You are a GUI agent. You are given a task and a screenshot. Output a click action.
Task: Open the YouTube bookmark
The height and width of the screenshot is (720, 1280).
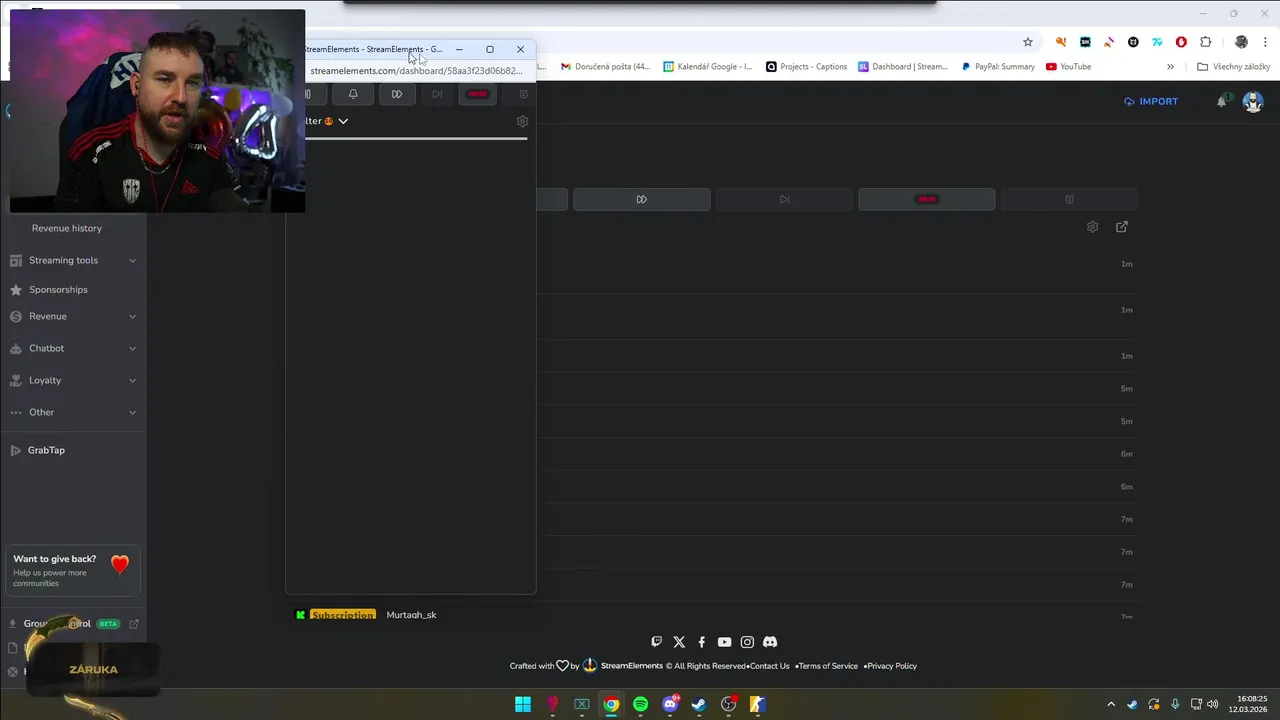click(1068, 67)
